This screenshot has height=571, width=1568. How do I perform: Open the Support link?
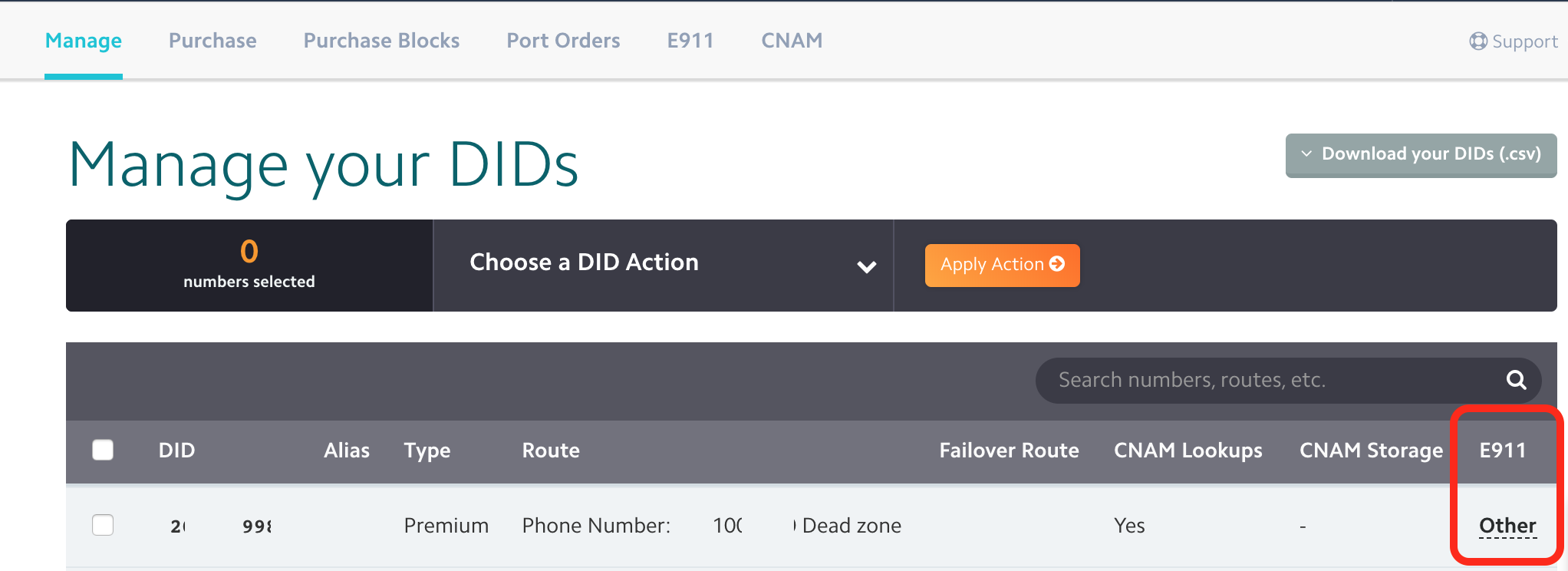[1514, 41]
